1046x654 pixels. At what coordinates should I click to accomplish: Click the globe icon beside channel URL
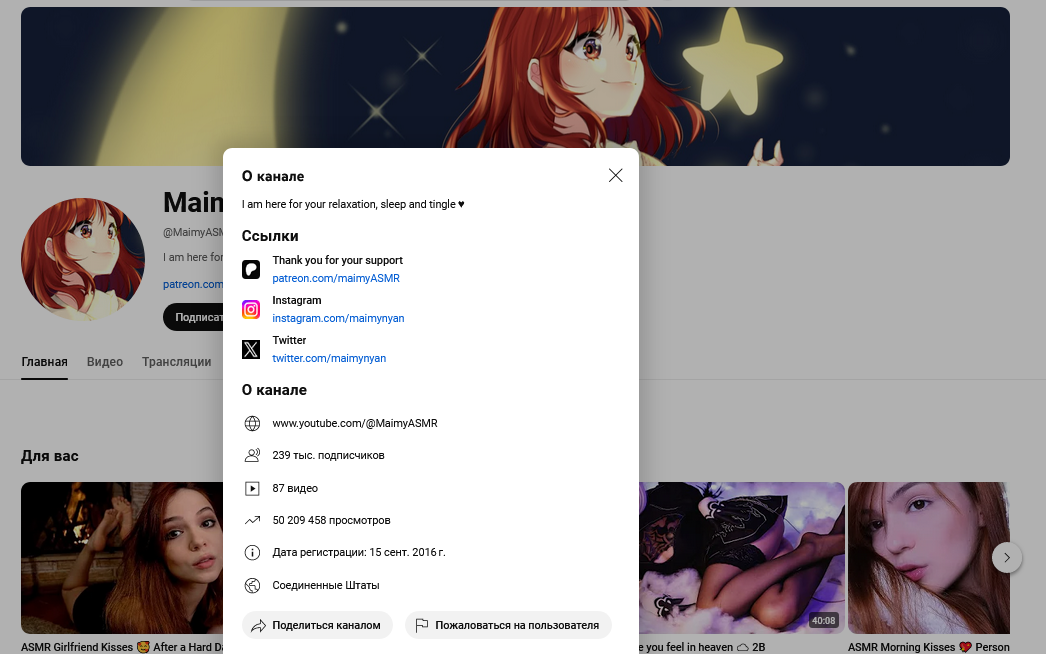[252, 423]
